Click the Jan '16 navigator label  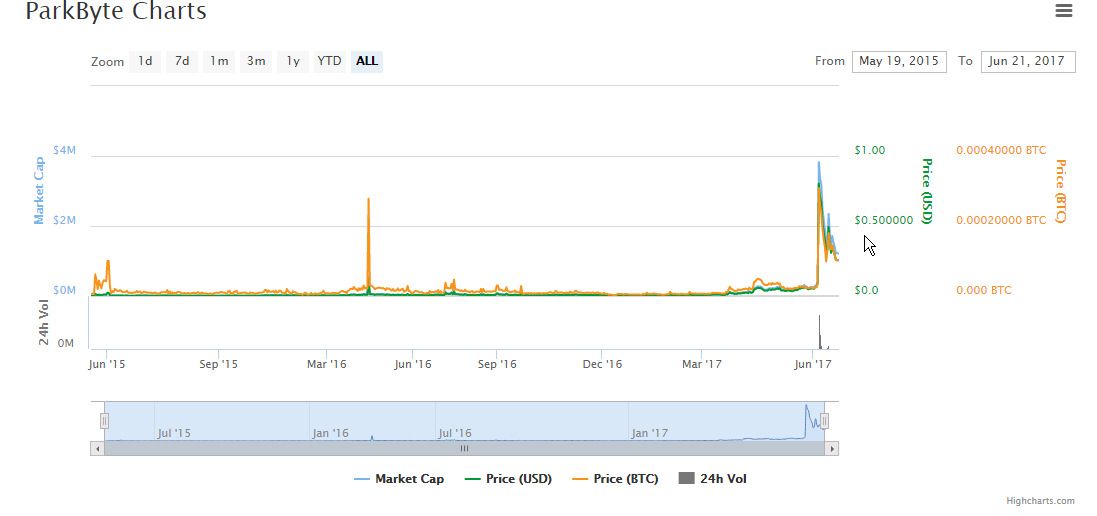331,433
